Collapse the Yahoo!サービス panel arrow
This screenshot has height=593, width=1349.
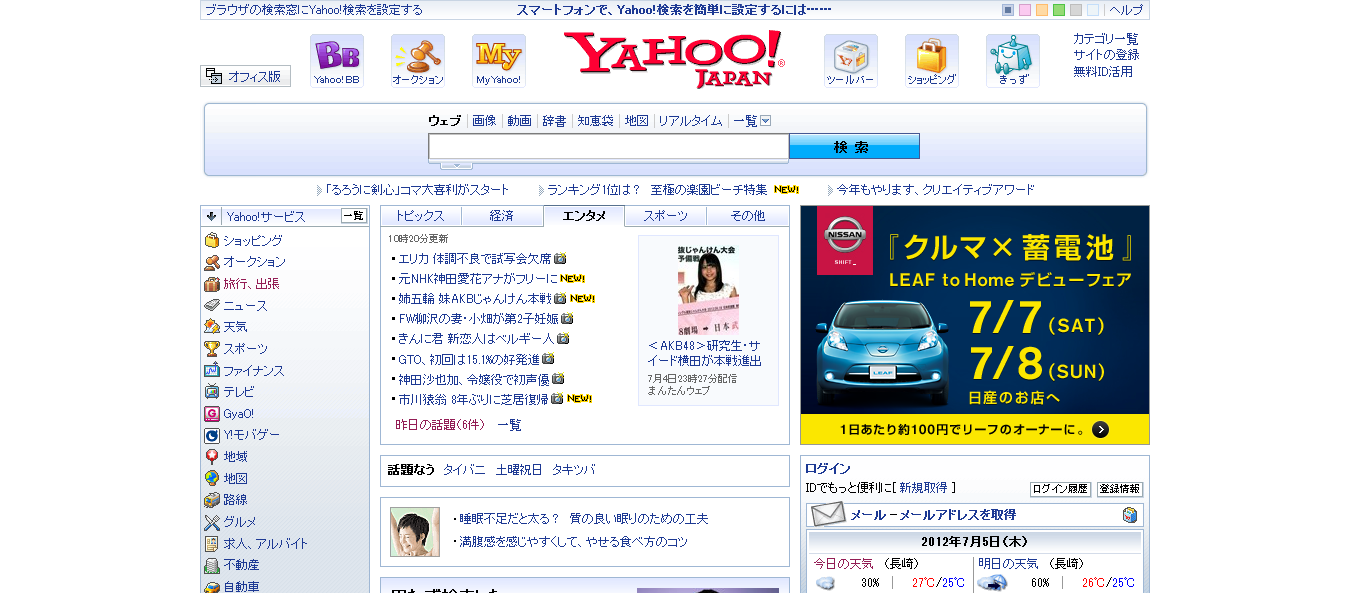pos(211,216)
